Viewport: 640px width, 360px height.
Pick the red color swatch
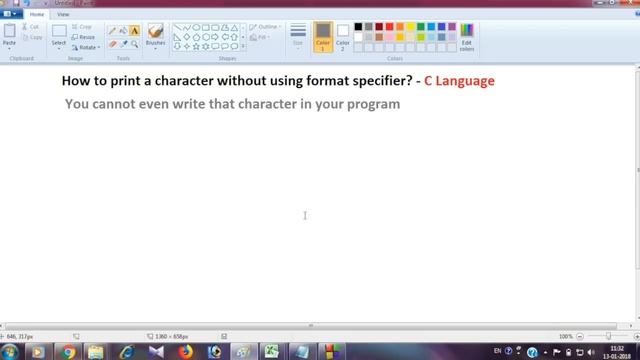click(390, 27)
